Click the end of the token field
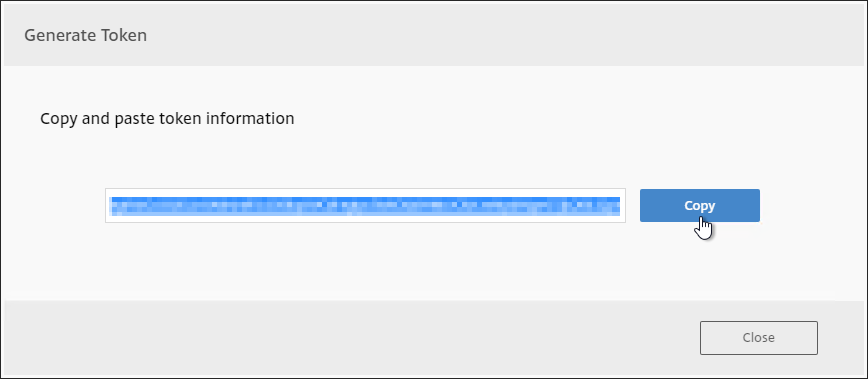The height and width of the screenshot is (379, 868). click(617, 205)
